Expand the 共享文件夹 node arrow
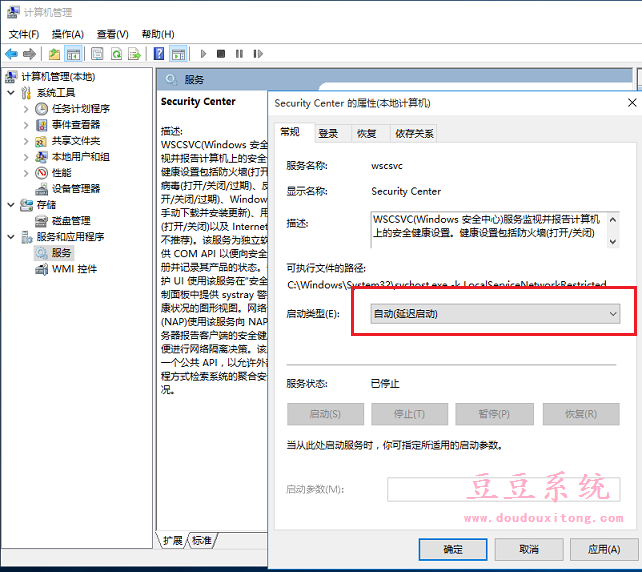This screenshot has width=642, height=572. point(26,141)
